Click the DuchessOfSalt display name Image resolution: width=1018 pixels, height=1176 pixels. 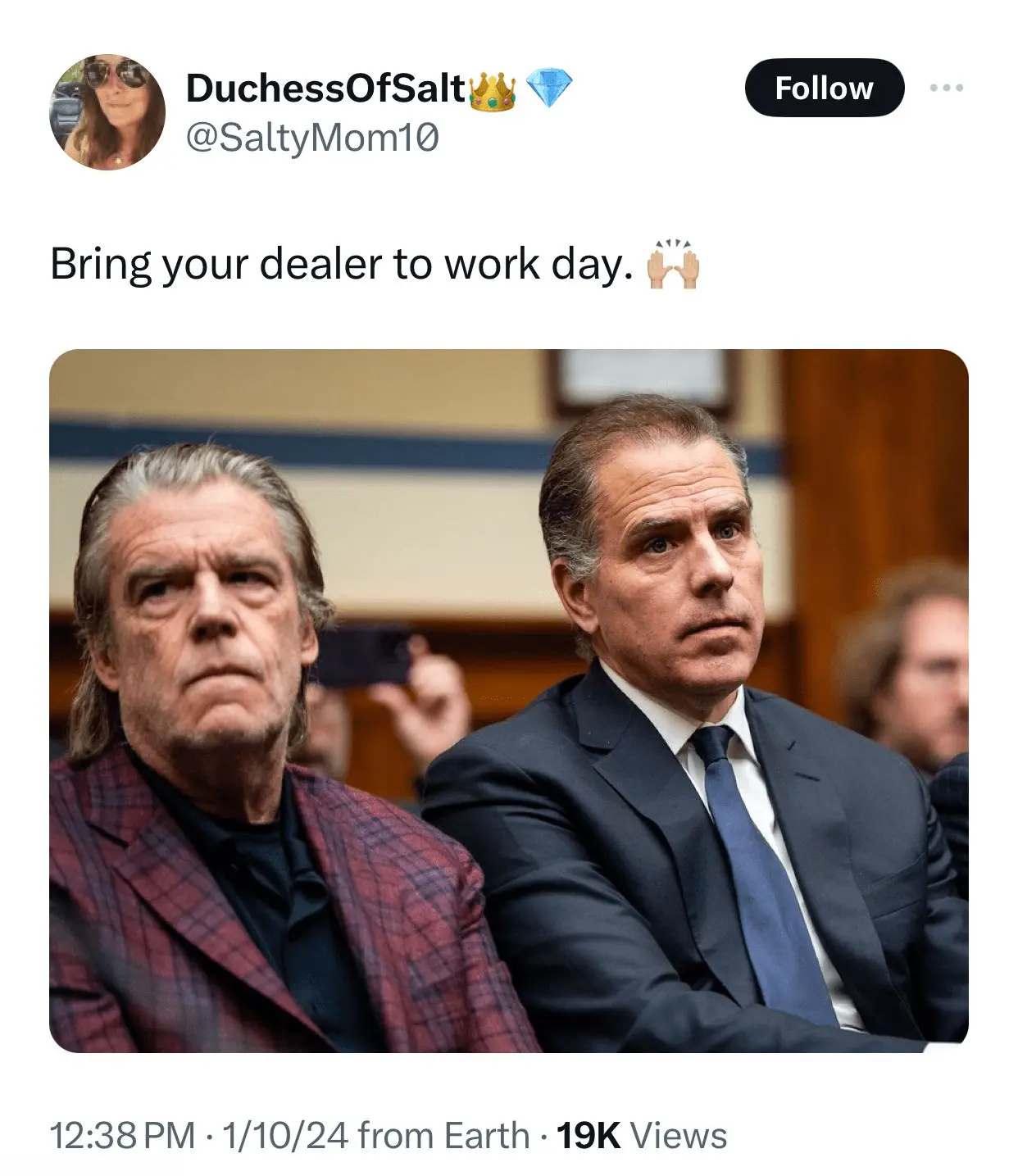(320, 87)
